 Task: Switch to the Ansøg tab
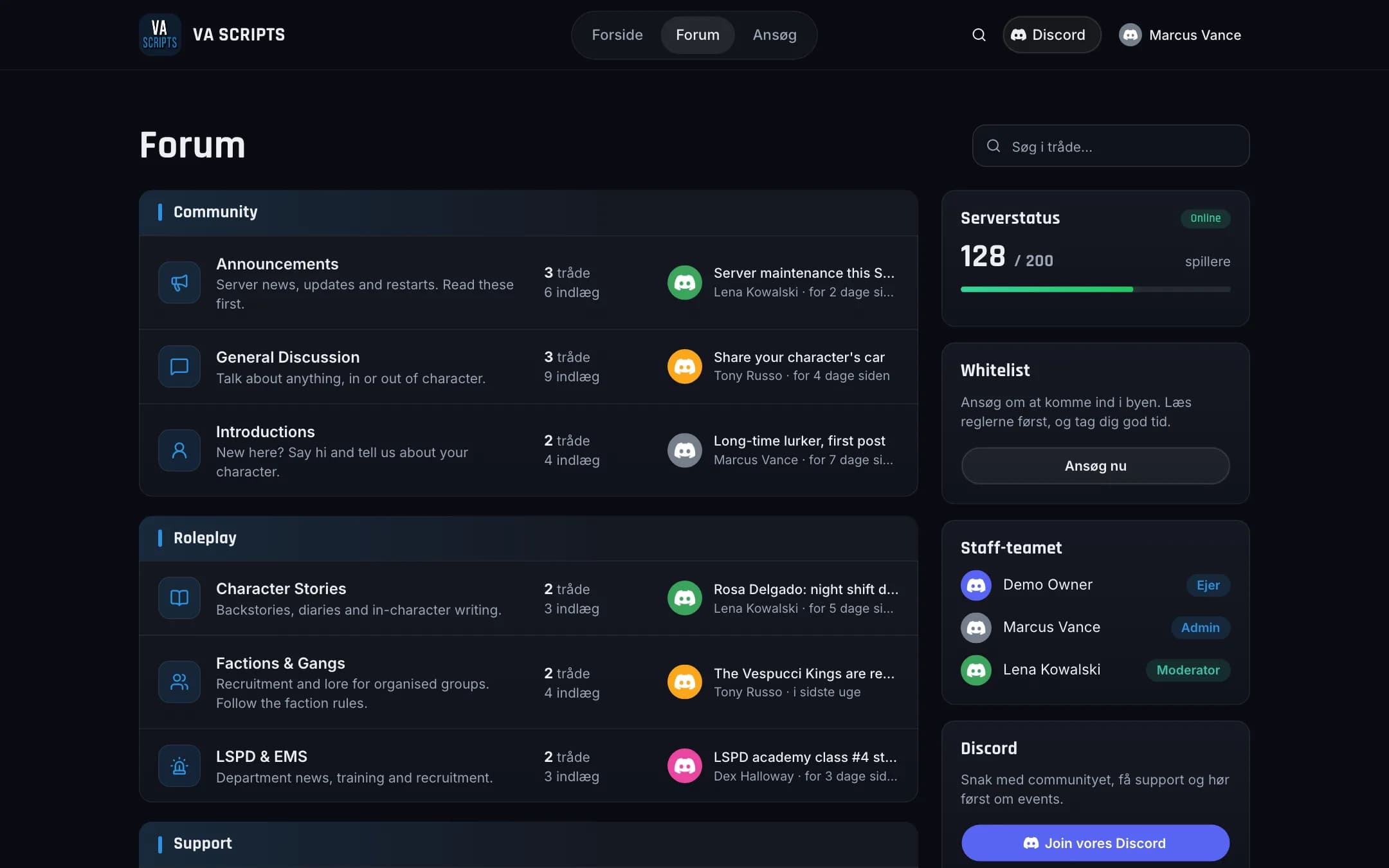pos(775,35)
